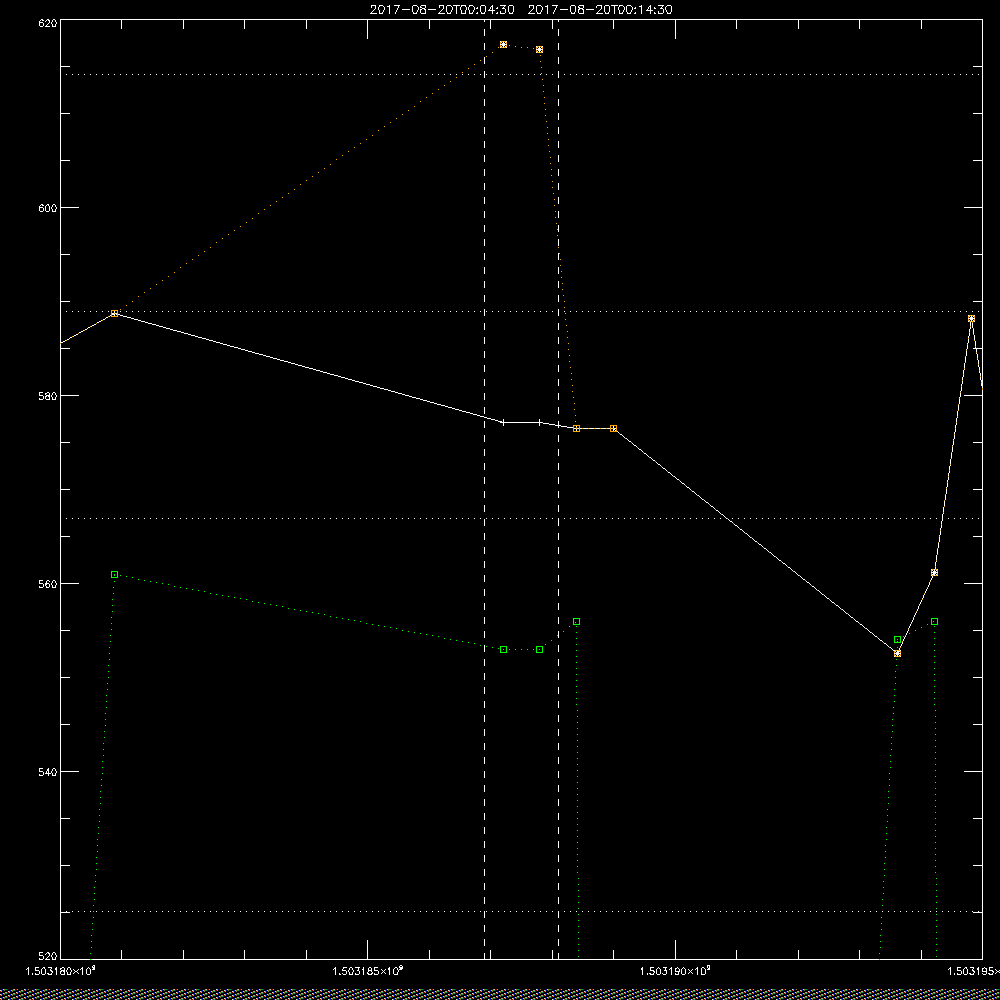Select the y-axis label 520

coord(48,956)
